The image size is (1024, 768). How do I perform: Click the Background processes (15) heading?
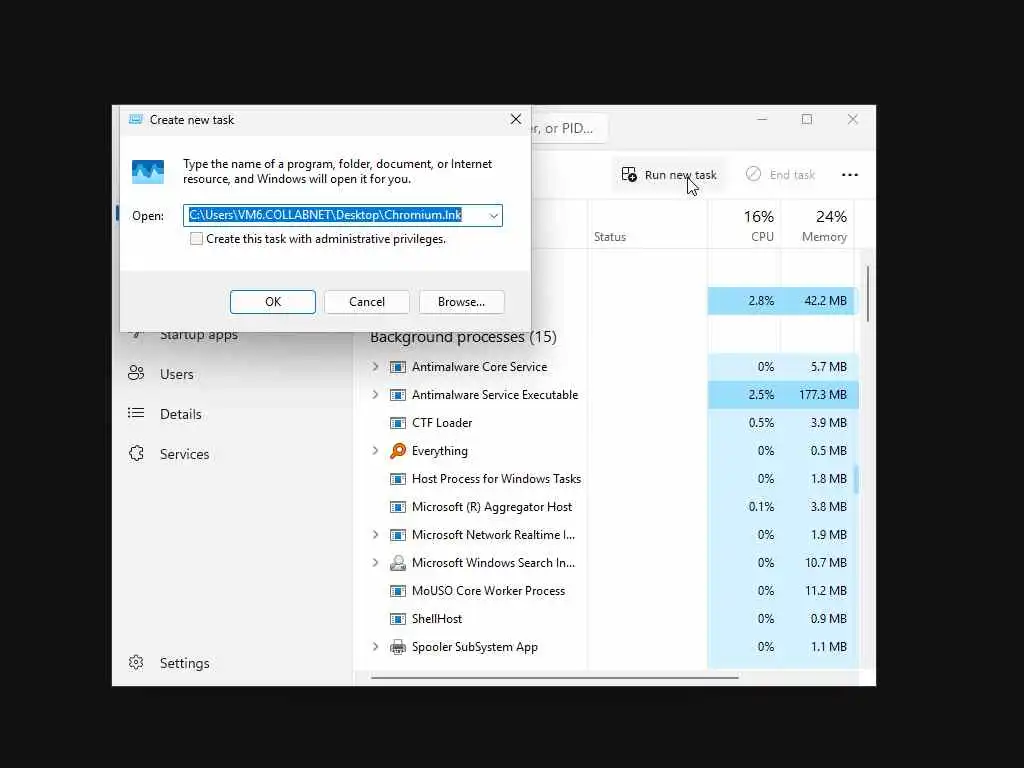tap(463, 337)
